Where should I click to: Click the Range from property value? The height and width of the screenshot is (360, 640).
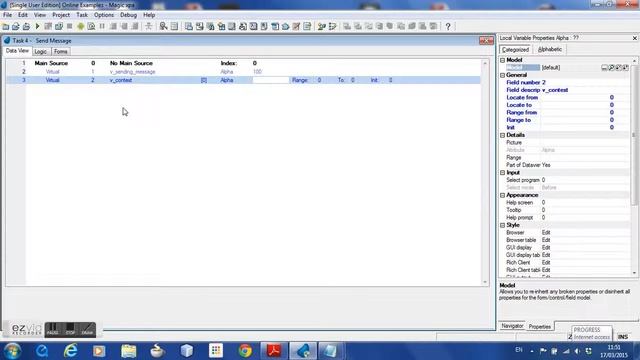[611, 112]
